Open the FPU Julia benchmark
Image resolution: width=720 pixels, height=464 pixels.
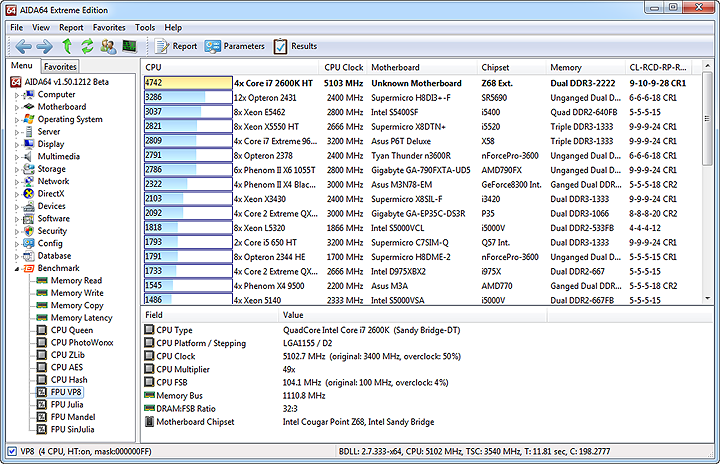click(67, 404)
